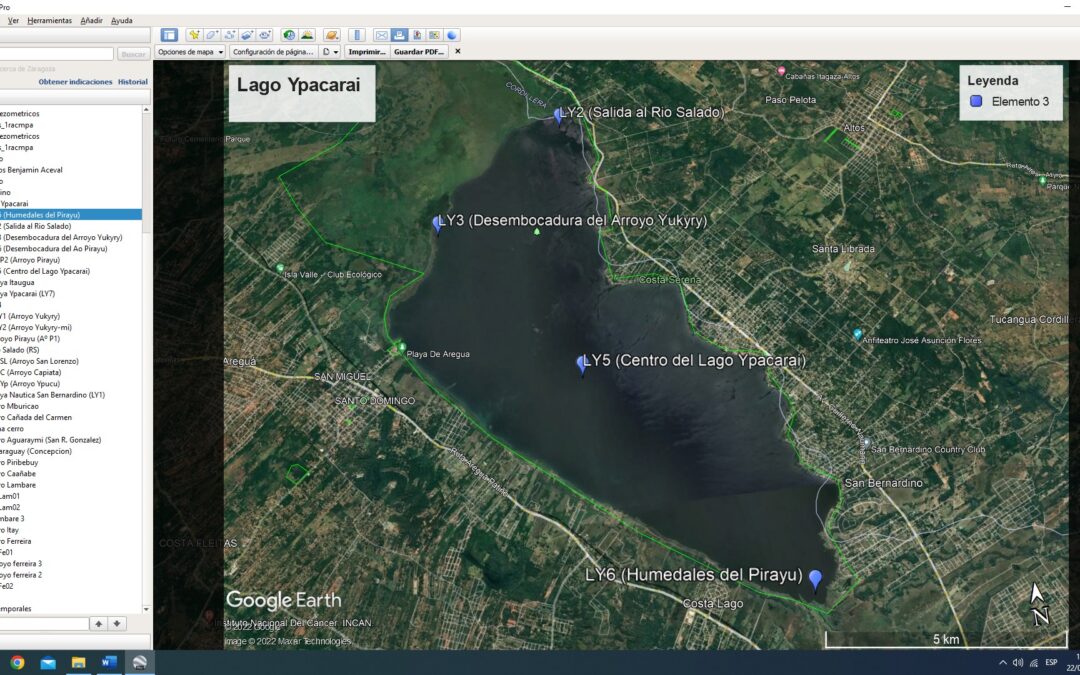Click Guardar PDF button
The width and height of the screenshot is (1080, 675).
pos(419,52)
